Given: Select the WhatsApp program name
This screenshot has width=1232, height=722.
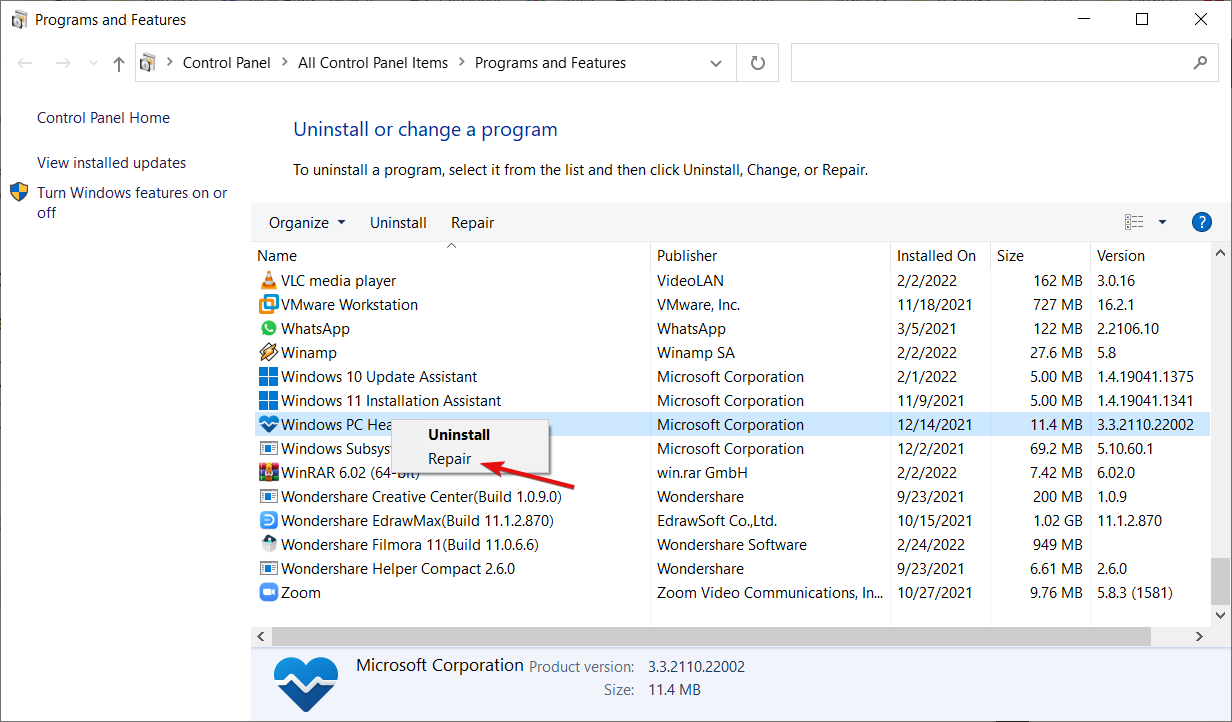Looking at the screenshot, I should click(x=315, y=329).
